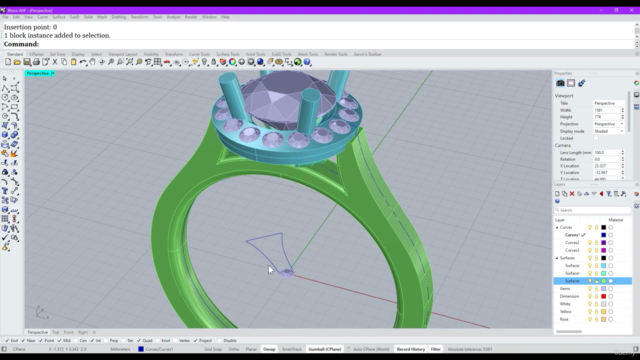
Task: Click the Lens Length stepper
Action: click(622, 153)
